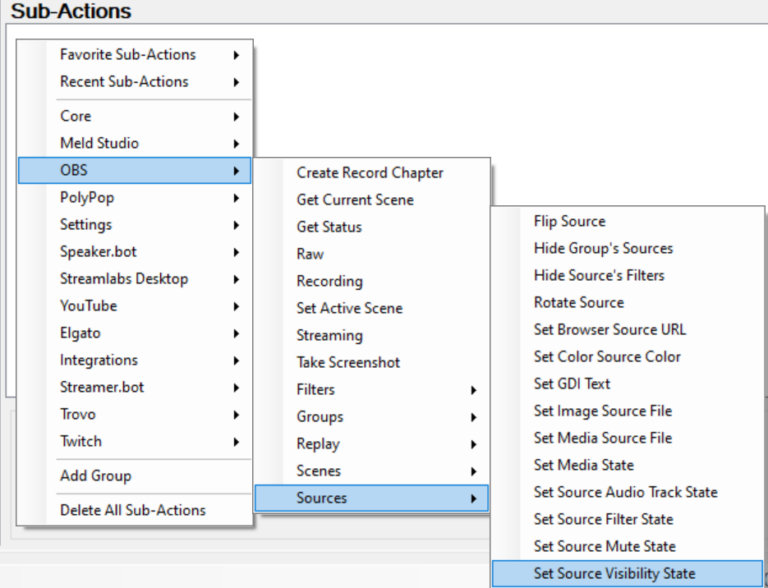Open the Twitch submenu
768x588 pixels.
[x=81, y=441]
